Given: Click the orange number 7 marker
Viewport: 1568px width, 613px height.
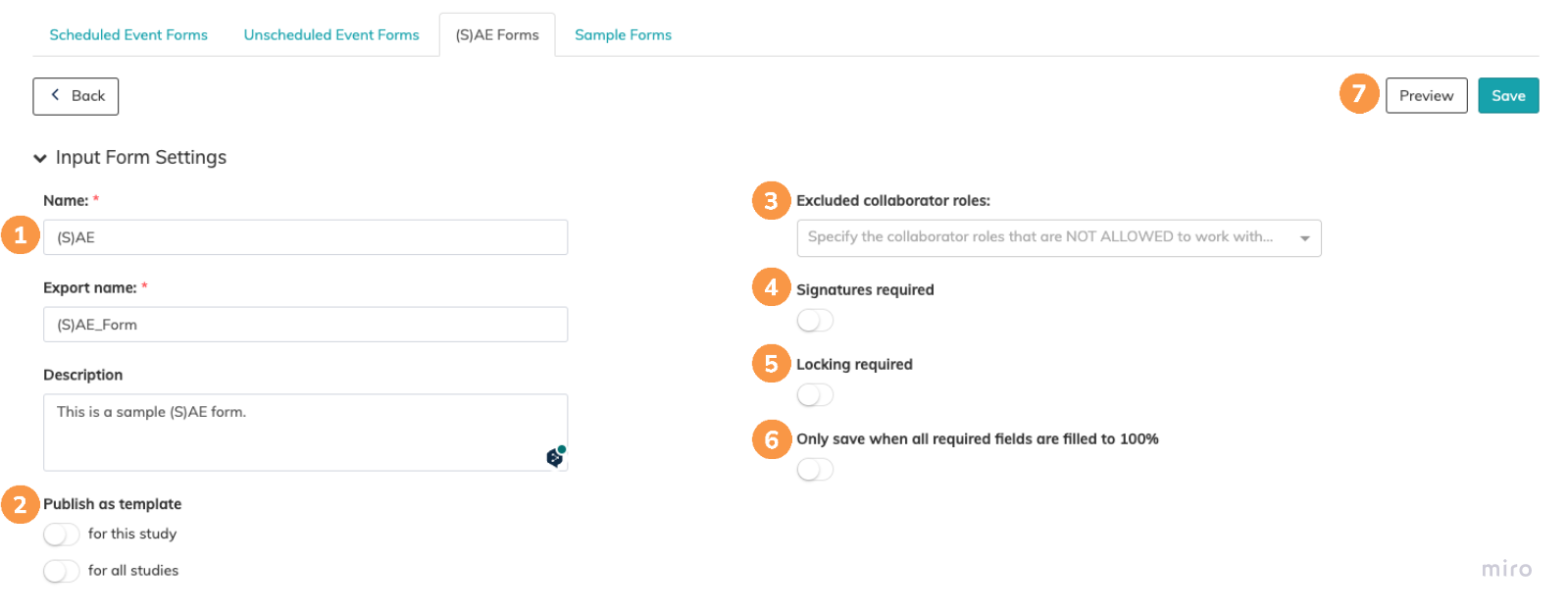Looking at the screenshot, I should (1358, 94).
